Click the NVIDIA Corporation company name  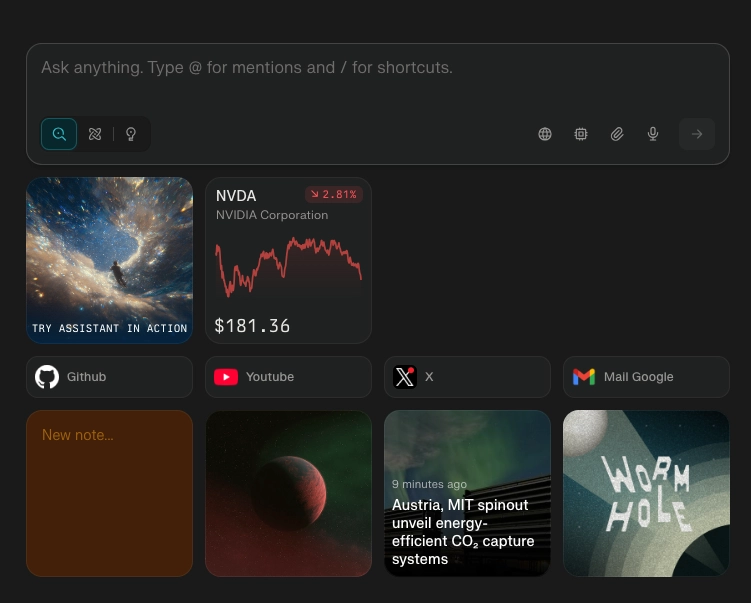pyautogui.click(x=272, y=215)
